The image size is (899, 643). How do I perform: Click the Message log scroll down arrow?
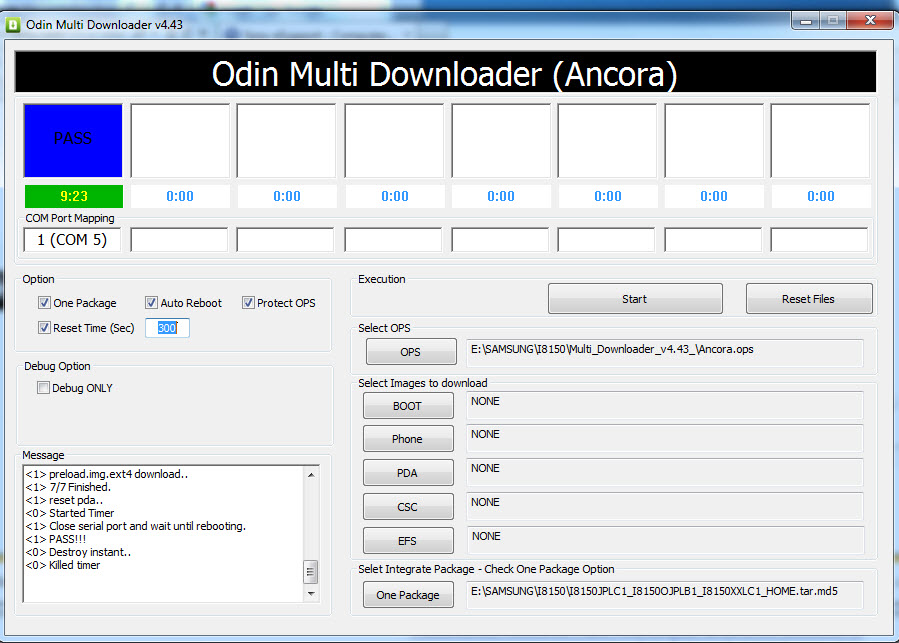311,594
